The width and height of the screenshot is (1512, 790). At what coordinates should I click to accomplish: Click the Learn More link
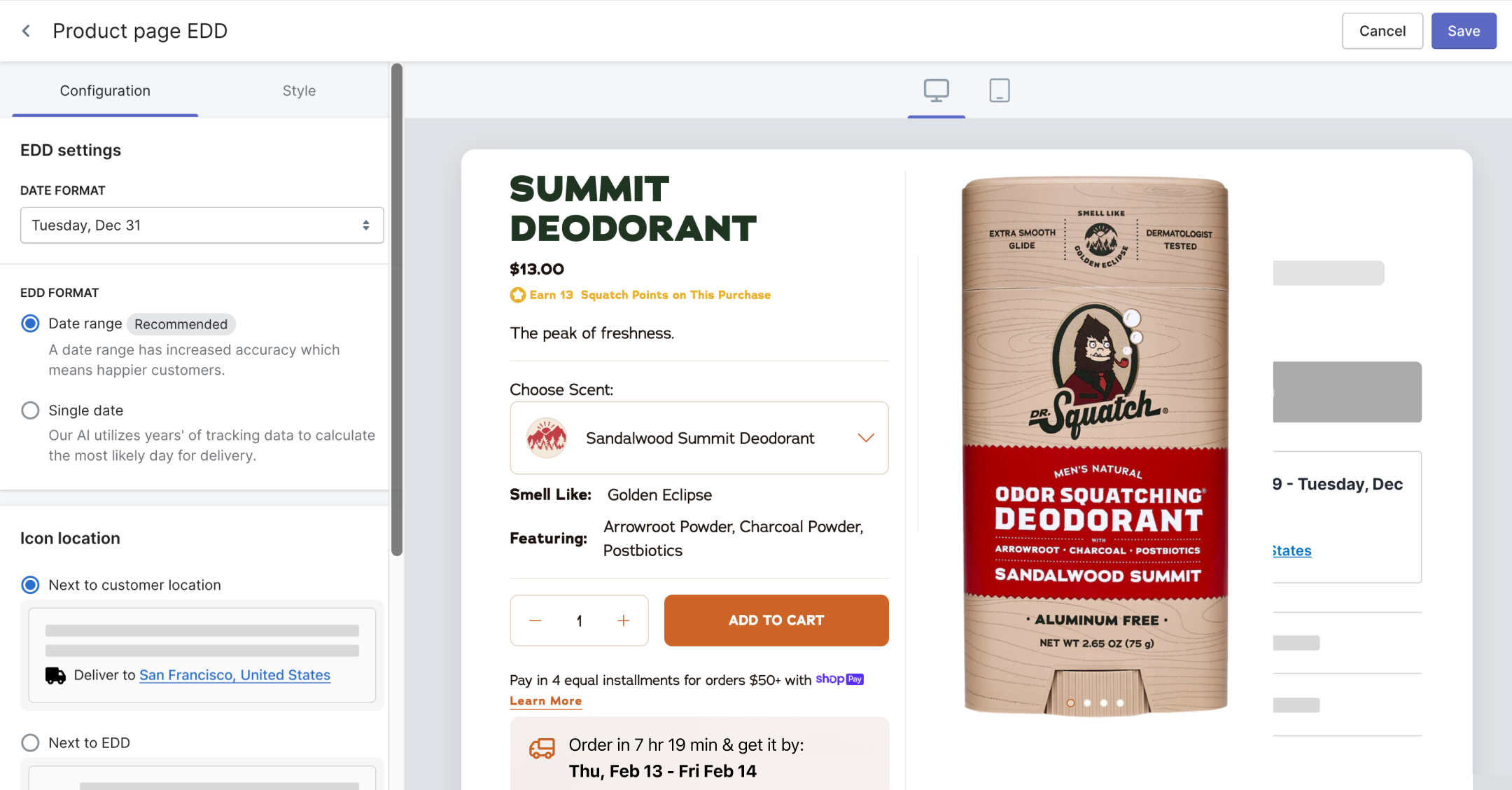[545, 701]
